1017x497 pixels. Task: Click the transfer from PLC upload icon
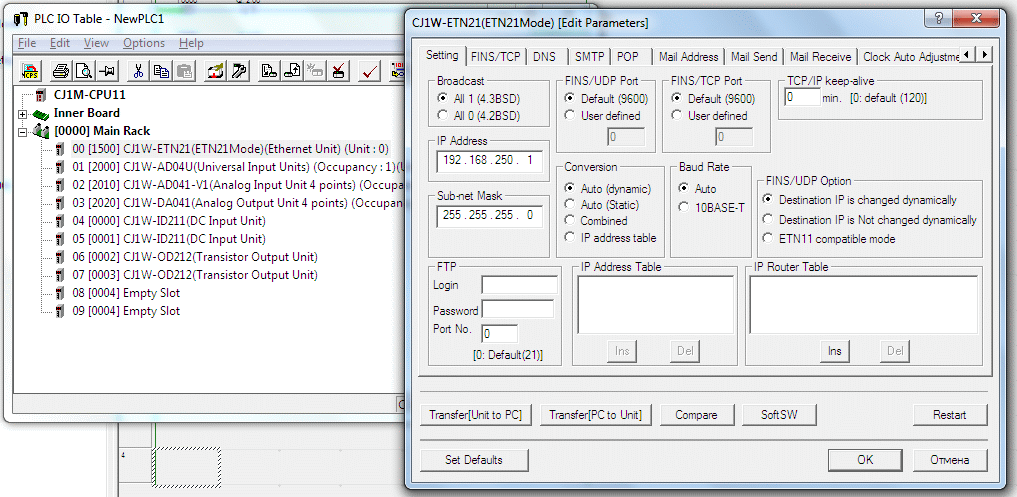point(292,71)
